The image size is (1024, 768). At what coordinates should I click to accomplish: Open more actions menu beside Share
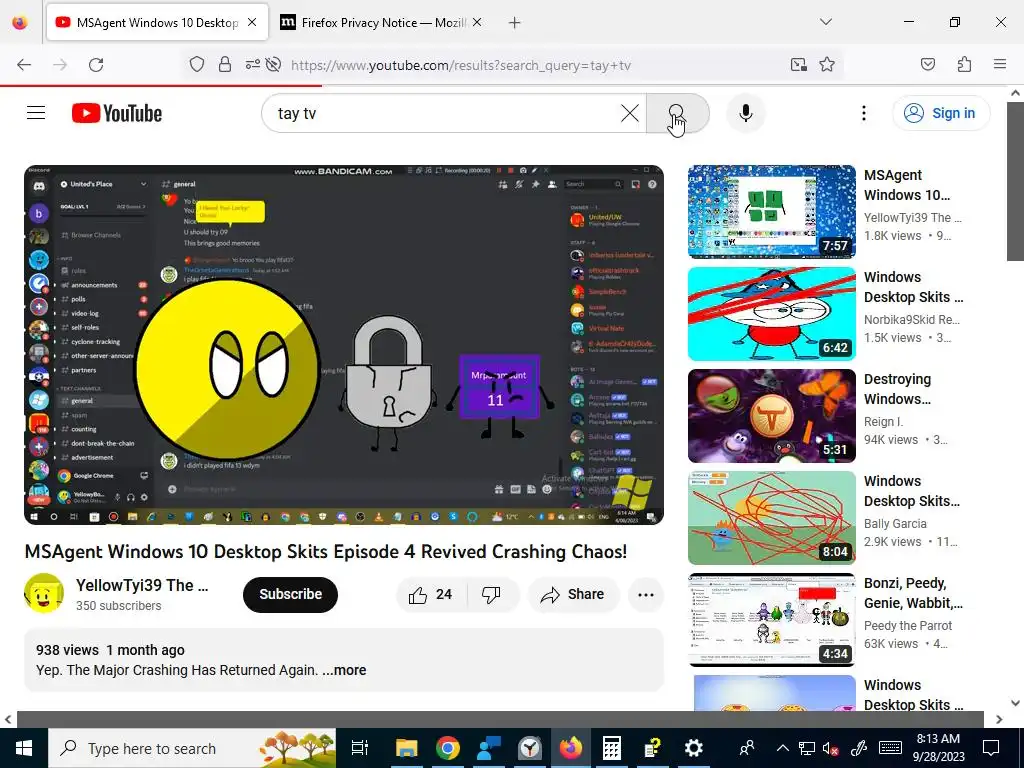click(646, 594)
